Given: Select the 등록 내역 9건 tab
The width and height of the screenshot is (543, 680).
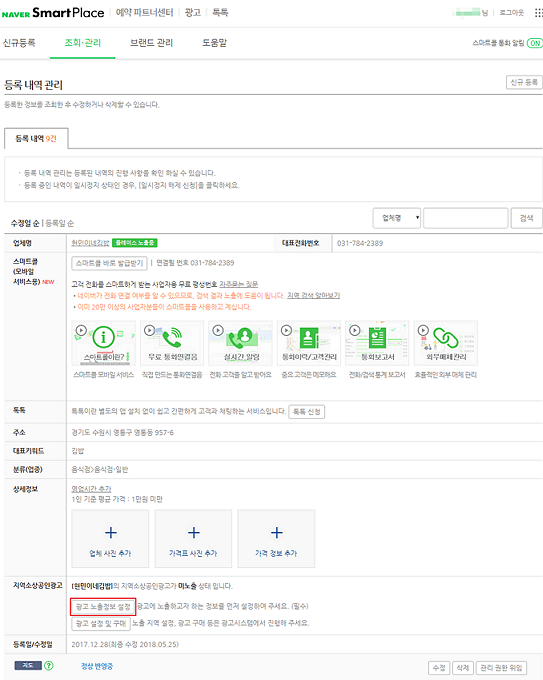Looking at the screenshot, I should (36, 138).
